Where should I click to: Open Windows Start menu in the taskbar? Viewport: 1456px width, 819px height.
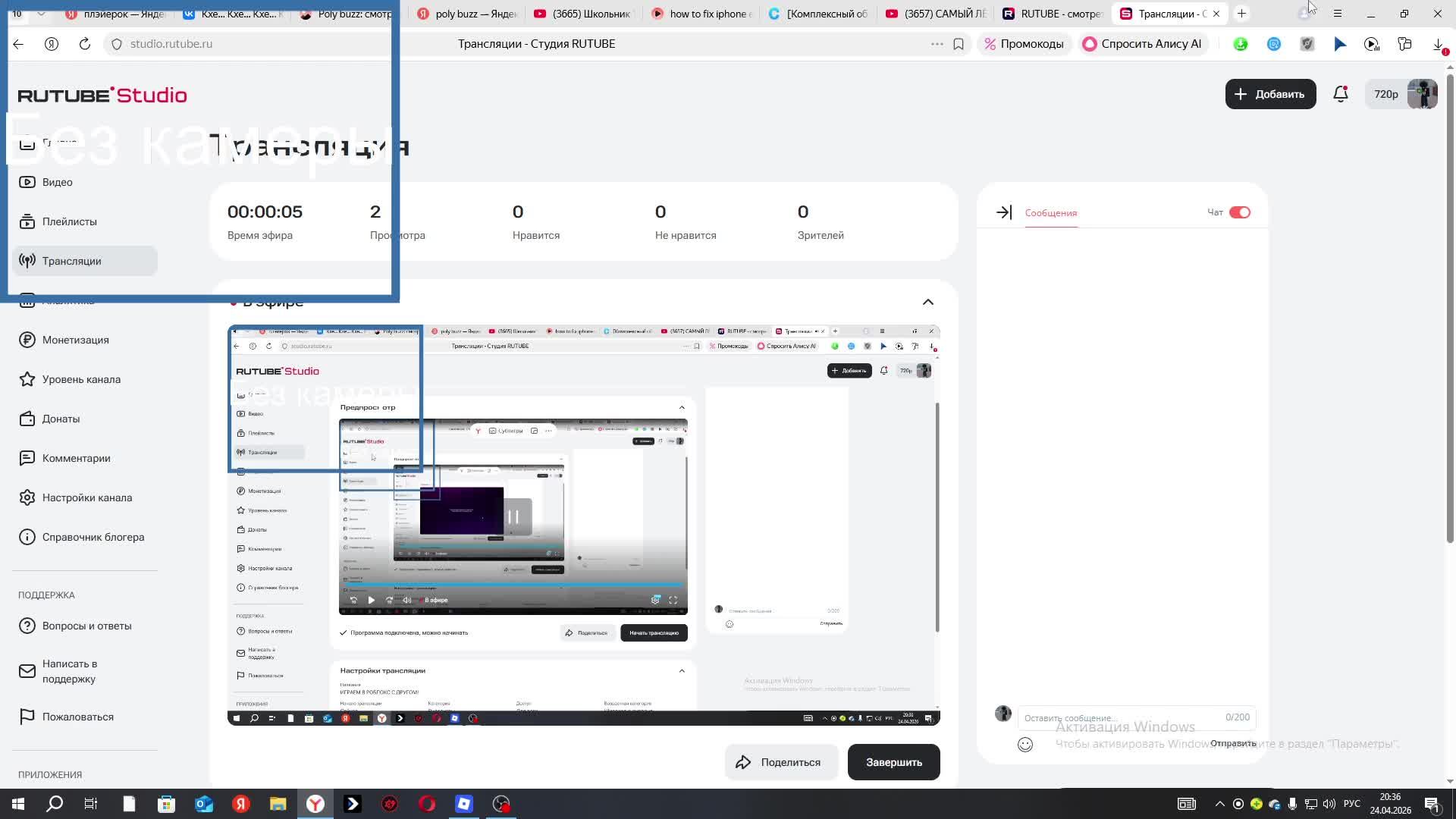(18, 804)
